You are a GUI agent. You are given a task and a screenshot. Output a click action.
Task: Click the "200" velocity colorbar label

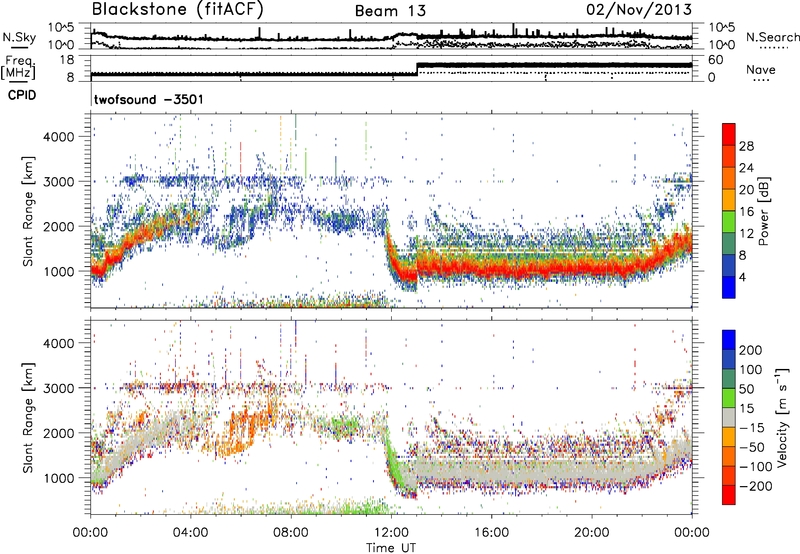click(751, 350)
